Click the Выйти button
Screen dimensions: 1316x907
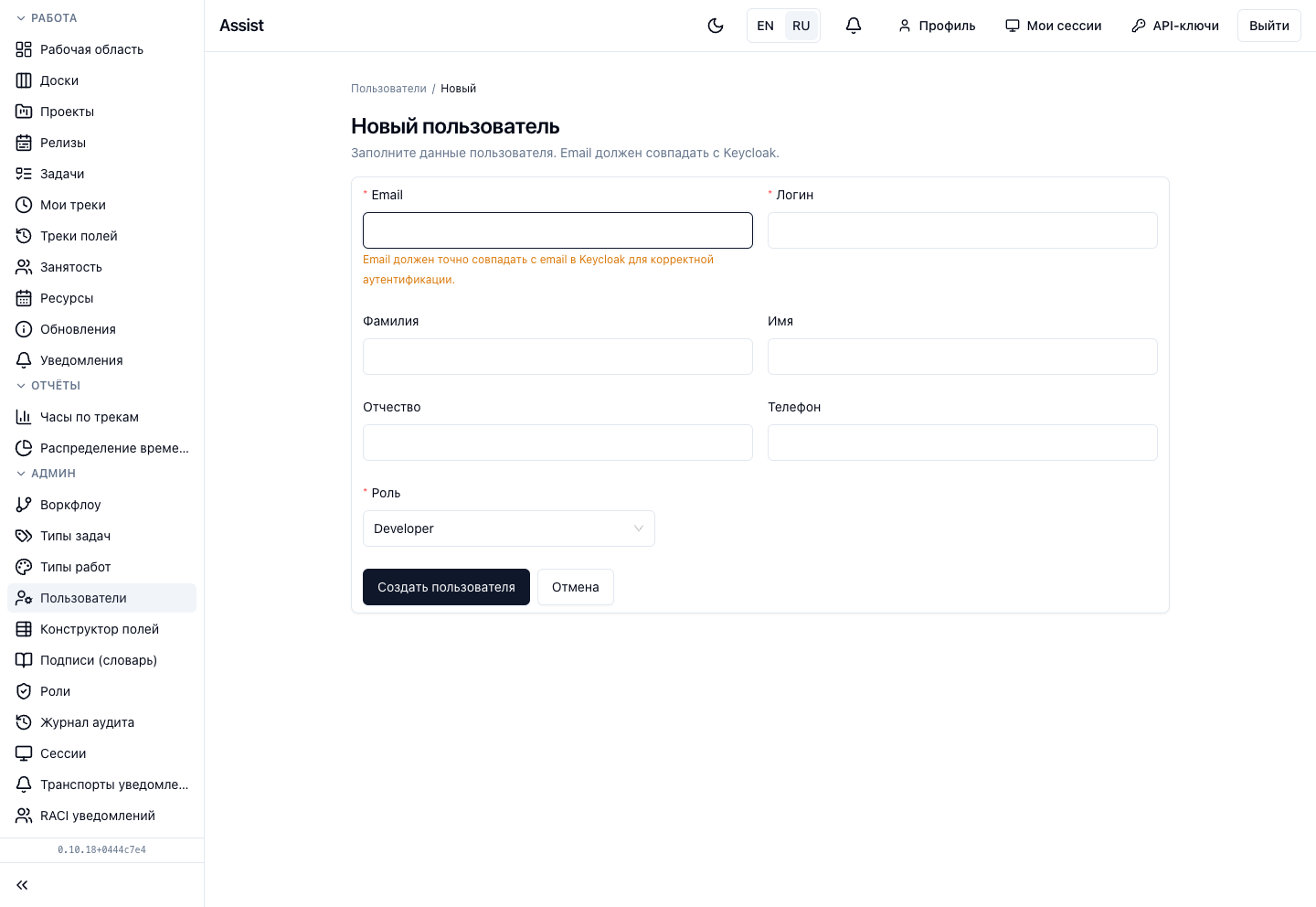[1269, 26]
